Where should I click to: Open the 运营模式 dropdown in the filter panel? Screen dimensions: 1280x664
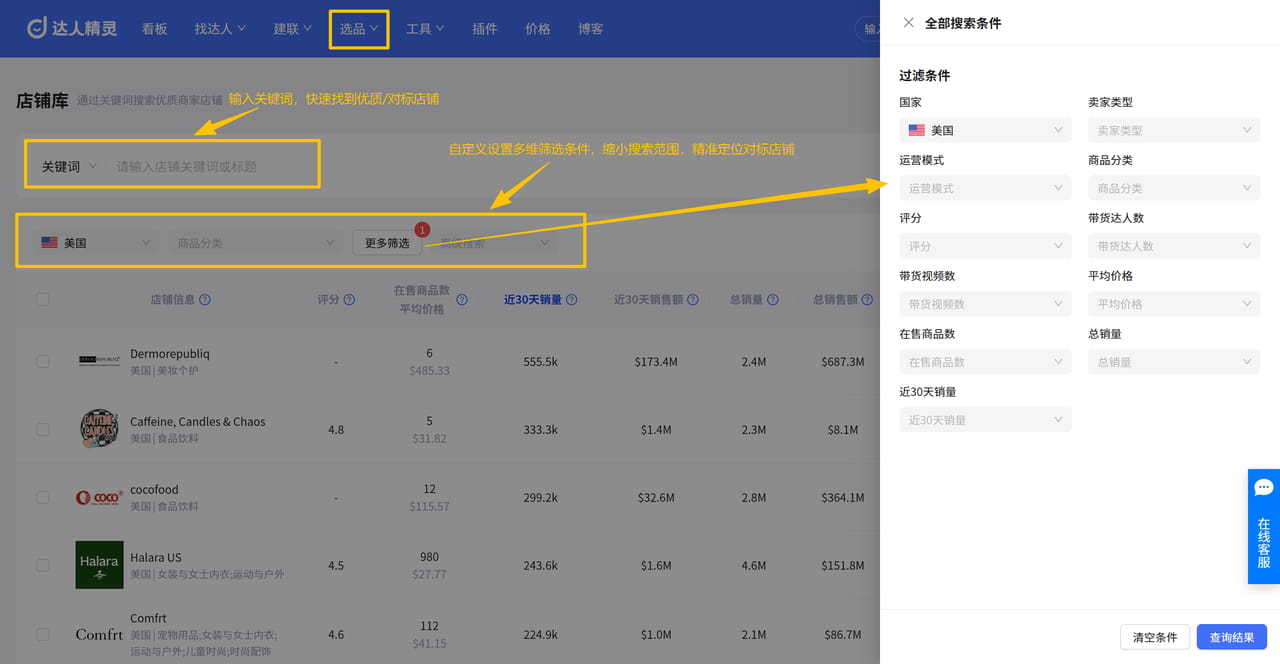point(985,187)
